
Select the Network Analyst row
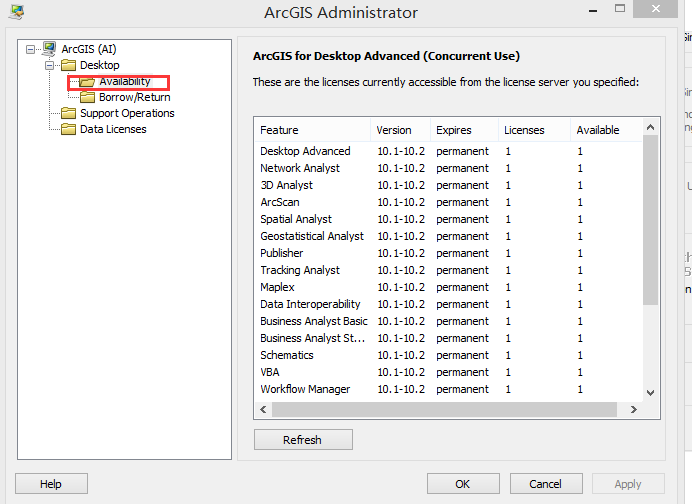[448, 168]
